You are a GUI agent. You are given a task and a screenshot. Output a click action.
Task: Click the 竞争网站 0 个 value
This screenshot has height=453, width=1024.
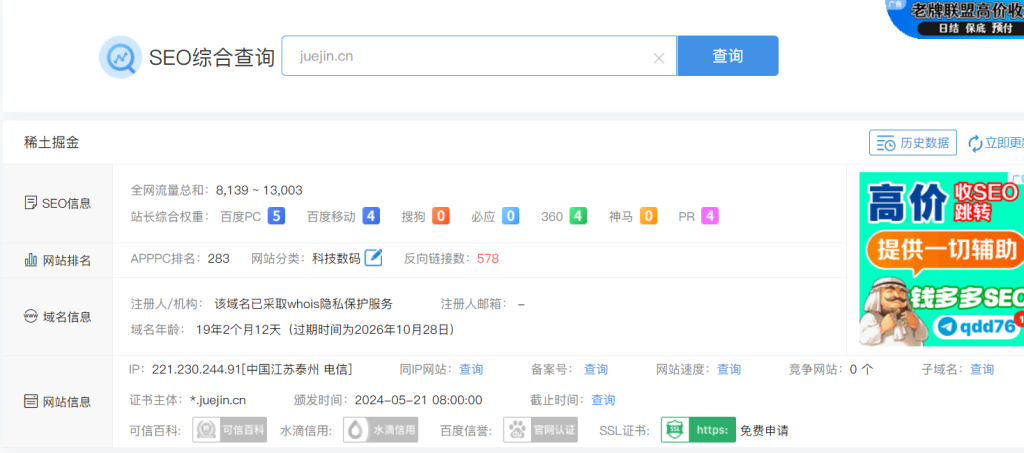(x=861, y=369)
